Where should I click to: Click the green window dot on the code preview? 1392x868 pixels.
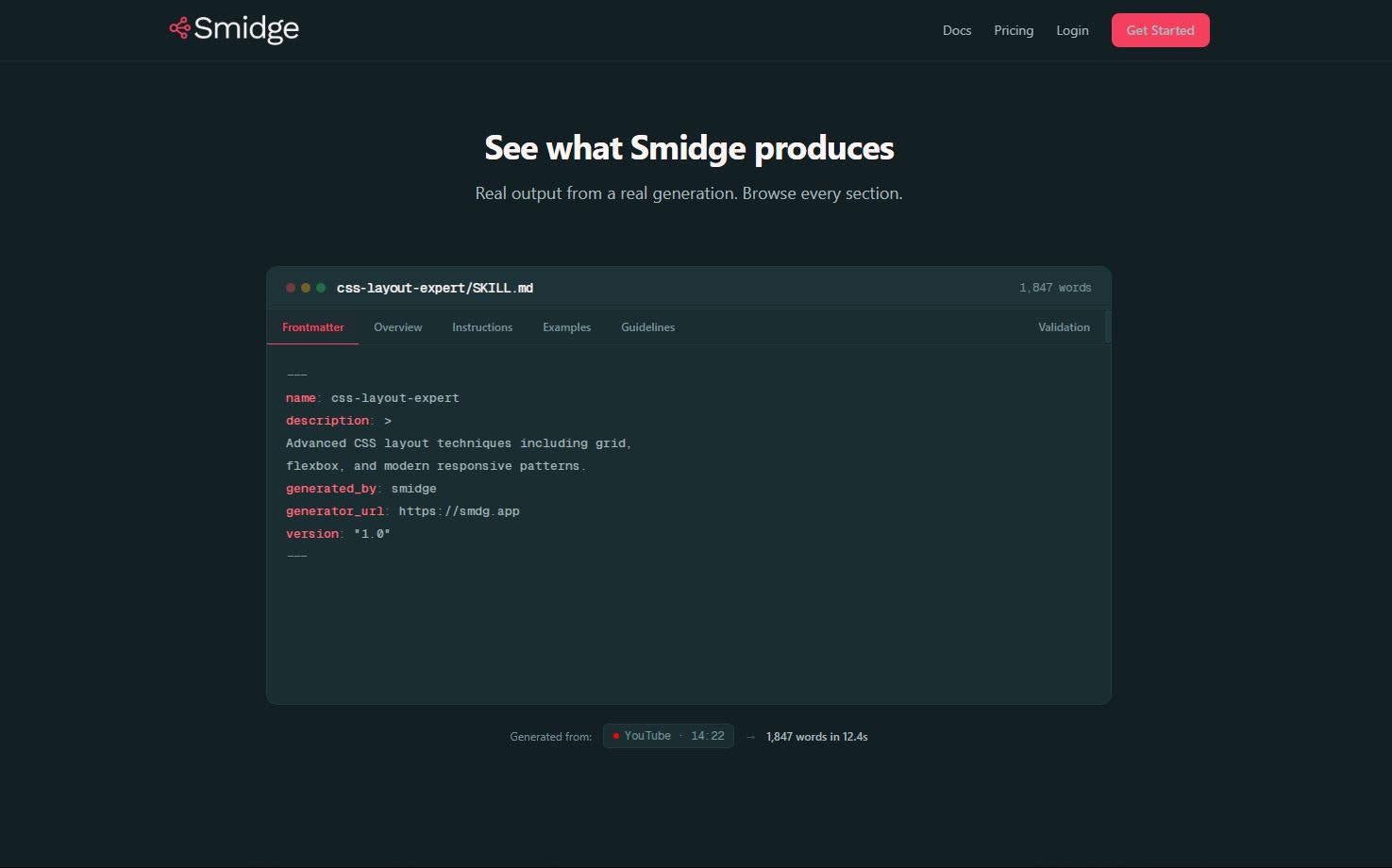(320, 288)
